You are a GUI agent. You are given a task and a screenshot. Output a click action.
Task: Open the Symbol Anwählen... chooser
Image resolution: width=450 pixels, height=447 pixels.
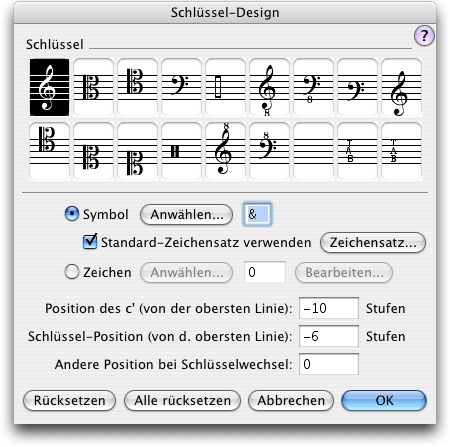[x=187, y=215]
